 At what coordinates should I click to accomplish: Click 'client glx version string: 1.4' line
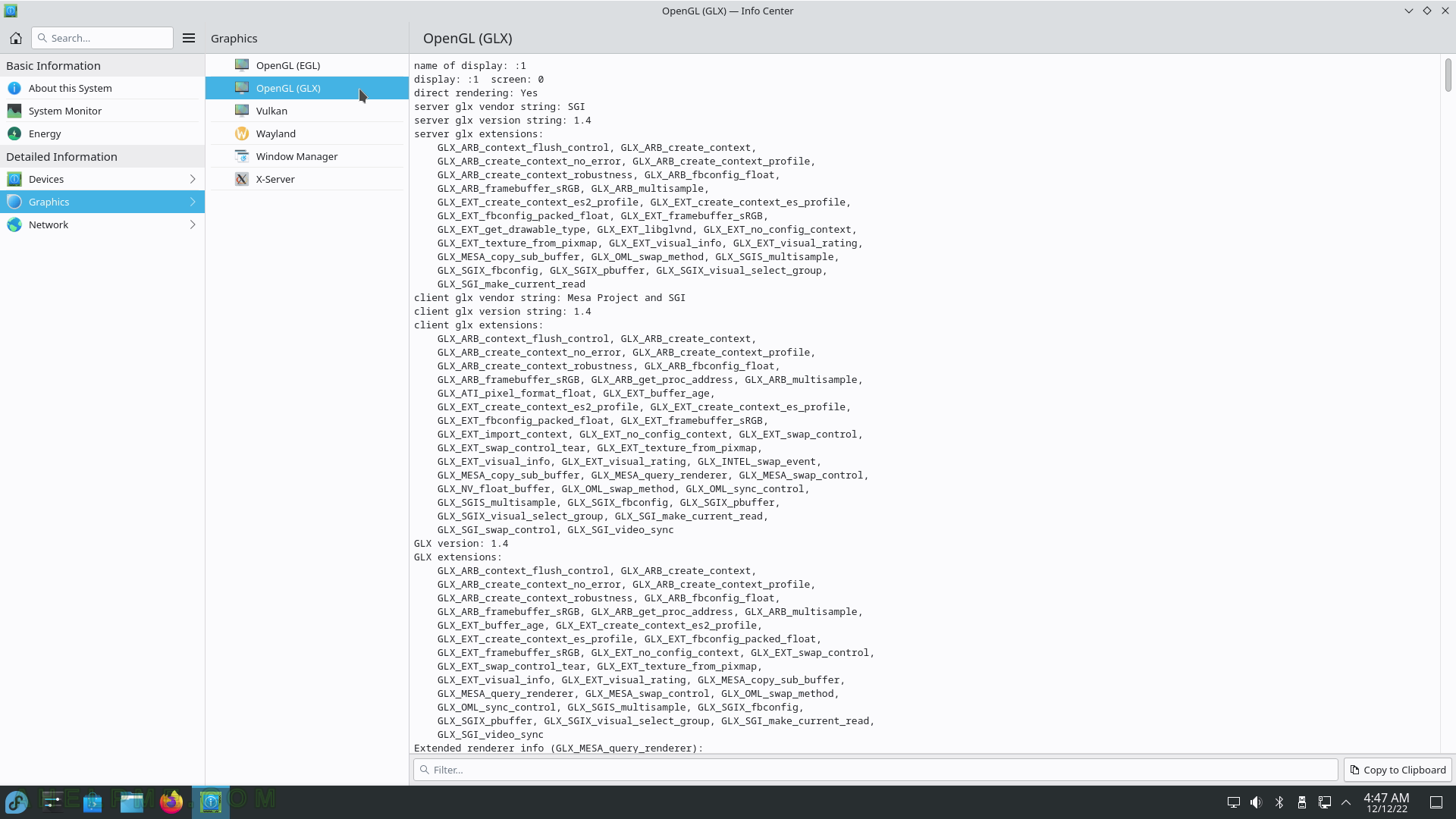tap(502, 311)
